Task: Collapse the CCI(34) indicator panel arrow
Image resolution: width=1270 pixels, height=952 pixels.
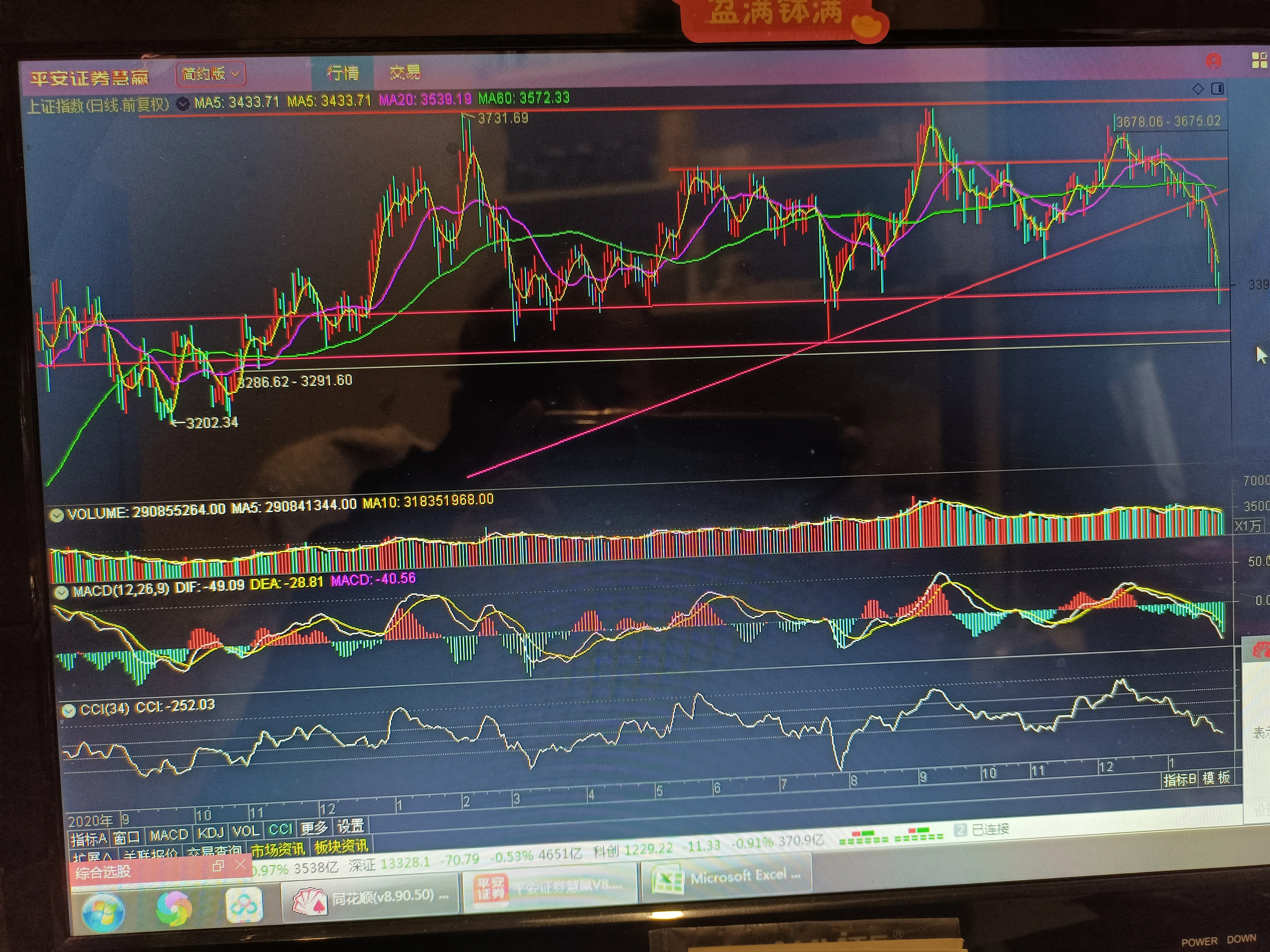Action: [68, 710]
